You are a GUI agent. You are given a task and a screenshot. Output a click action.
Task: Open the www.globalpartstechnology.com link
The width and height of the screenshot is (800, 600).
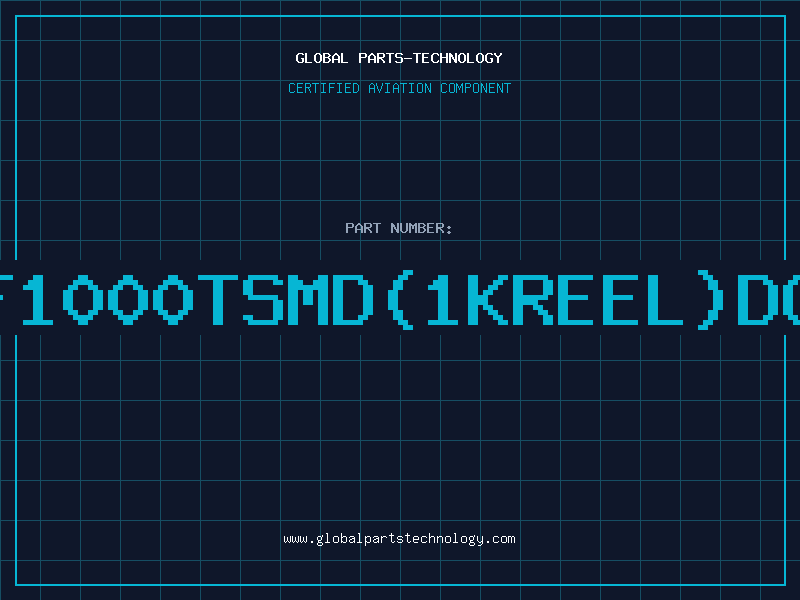399,539
